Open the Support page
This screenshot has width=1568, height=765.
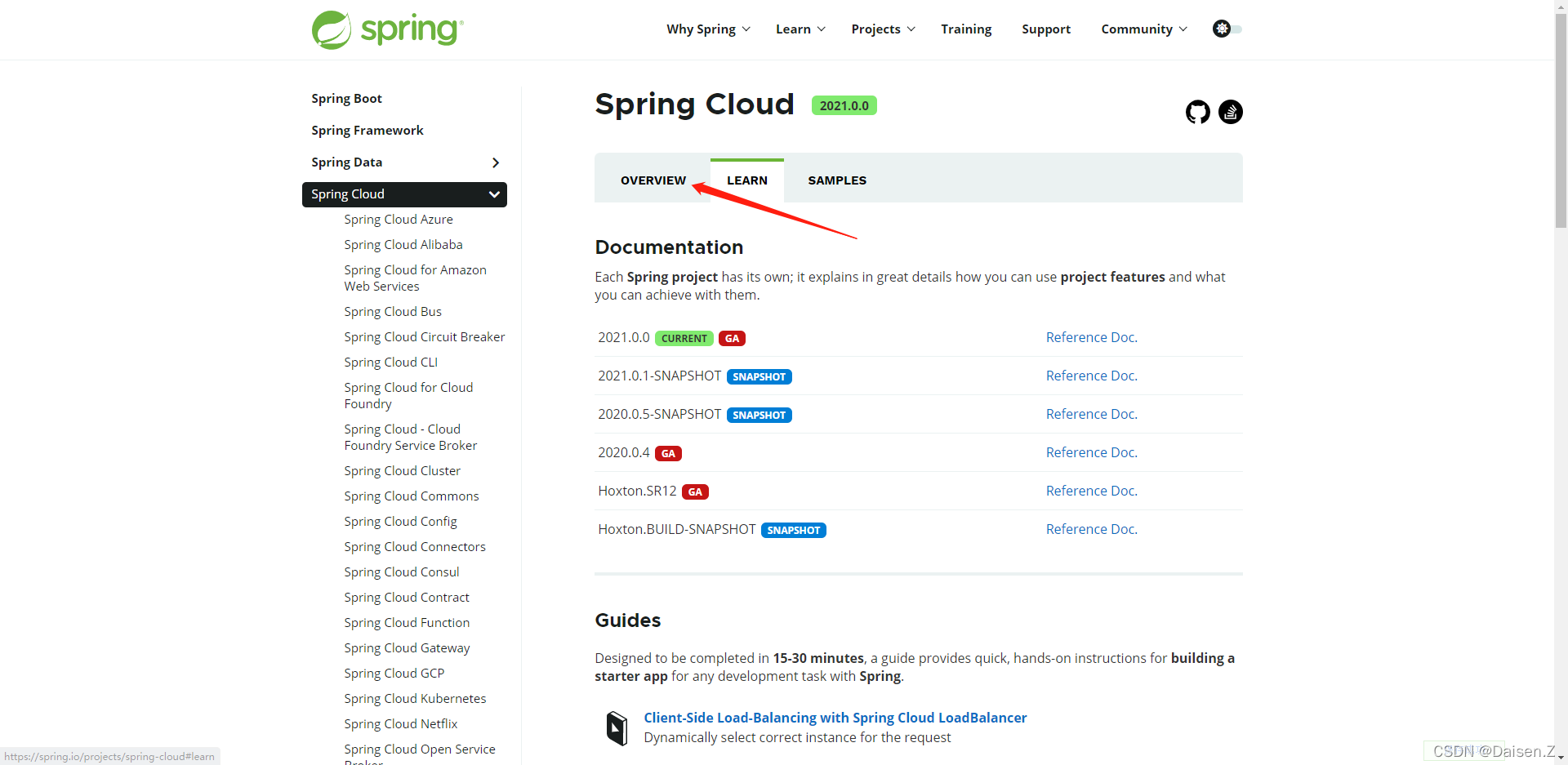pos(1046,29)
